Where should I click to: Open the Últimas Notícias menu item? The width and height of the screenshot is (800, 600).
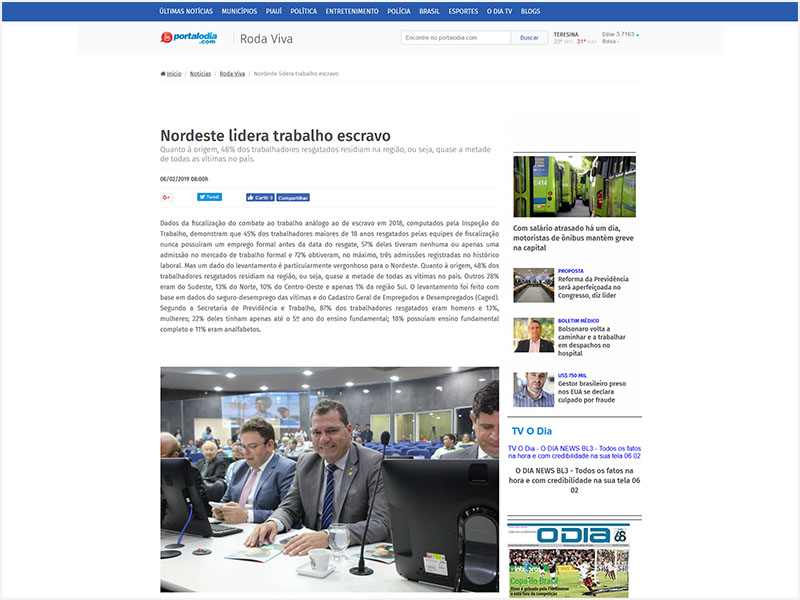tap(186, 11)
